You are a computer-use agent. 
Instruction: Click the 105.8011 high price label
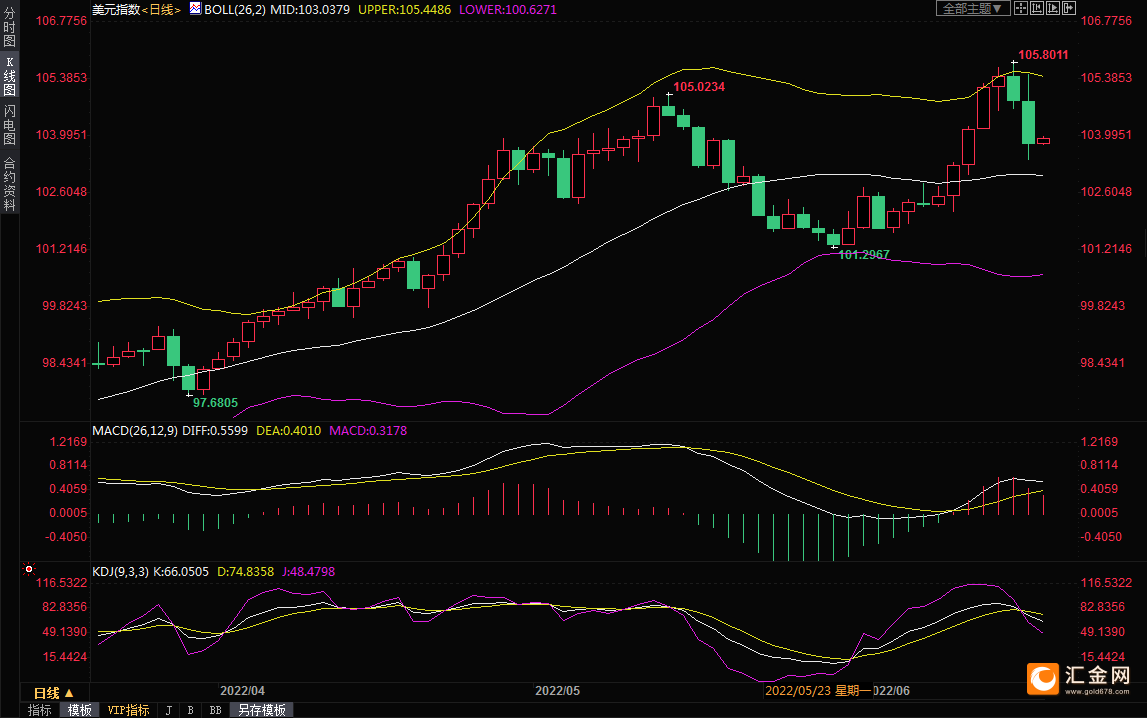tap(1043, 55)
